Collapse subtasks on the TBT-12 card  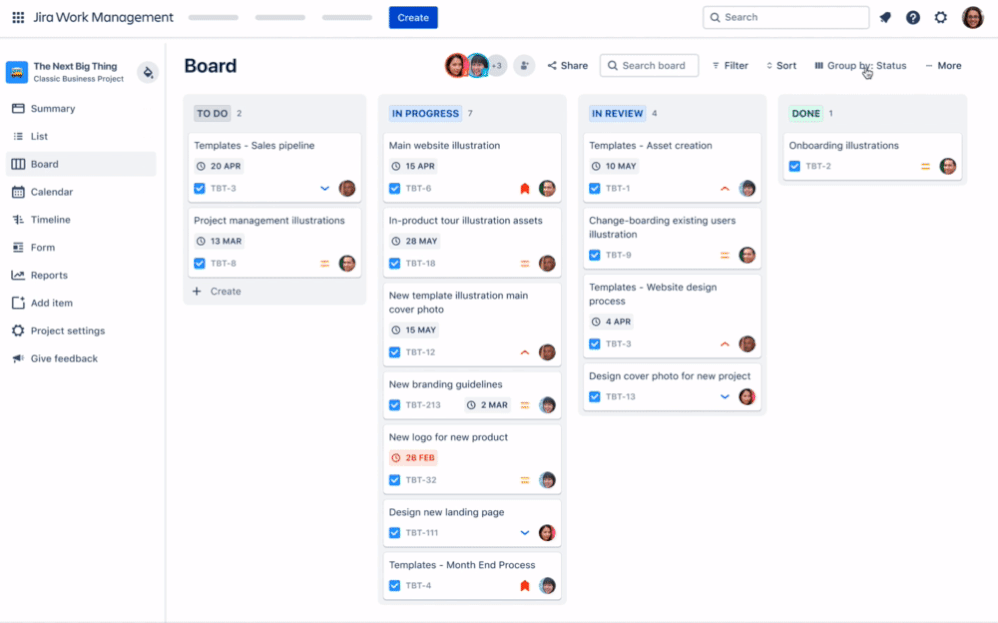pyautogui.click(x=524, y=352)
